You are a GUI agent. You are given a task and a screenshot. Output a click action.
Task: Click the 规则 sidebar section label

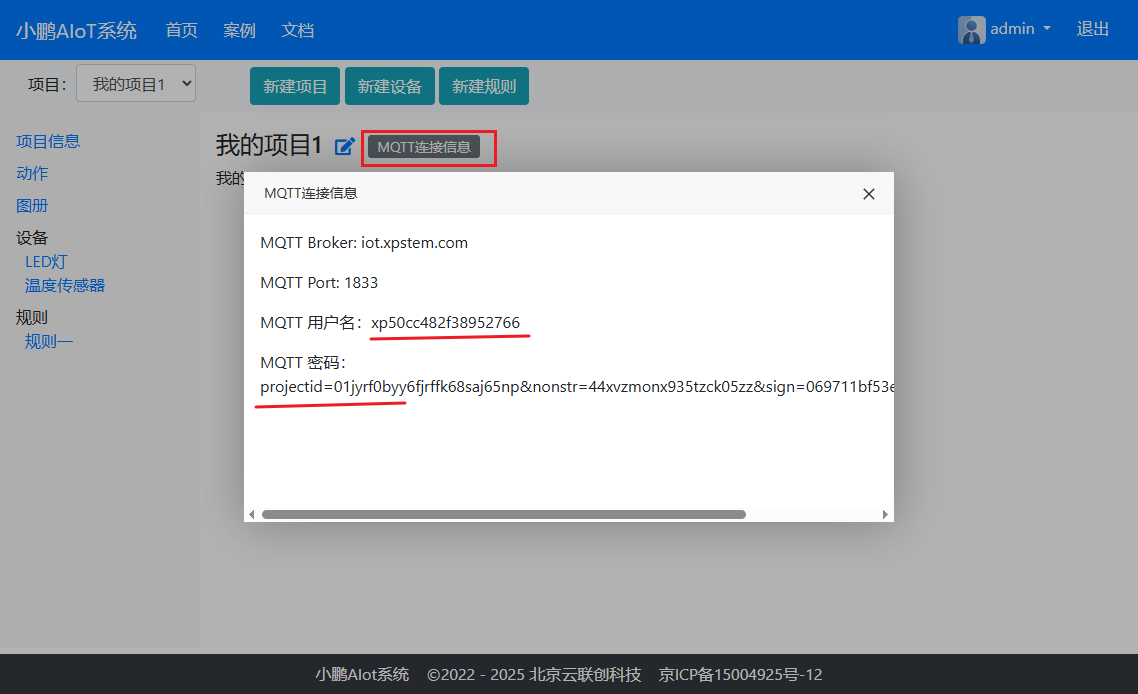32,317
